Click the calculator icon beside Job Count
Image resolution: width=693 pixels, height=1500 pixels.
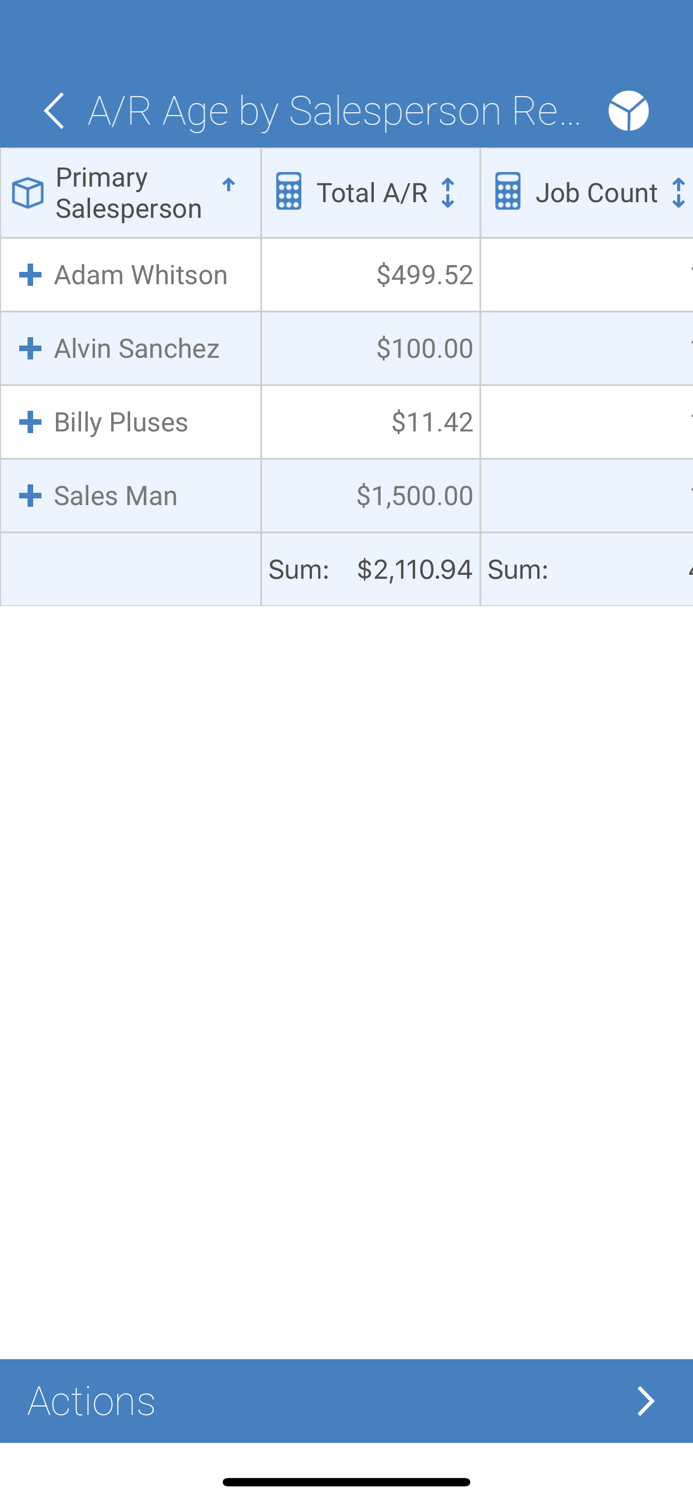509,191
